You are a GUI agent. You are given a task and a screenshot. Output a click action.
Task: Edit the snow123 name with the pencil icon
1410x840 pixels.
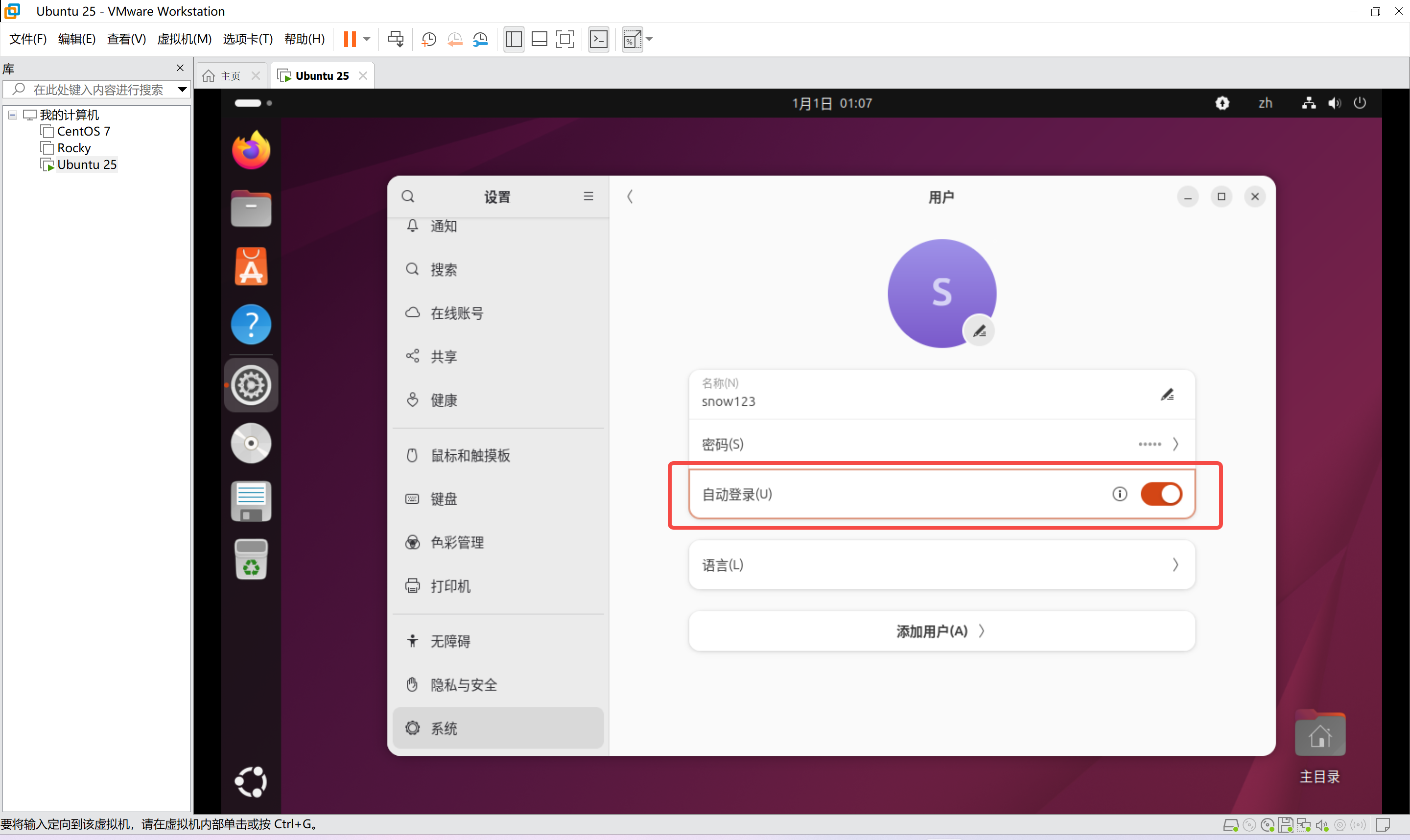click(1167, 395)
